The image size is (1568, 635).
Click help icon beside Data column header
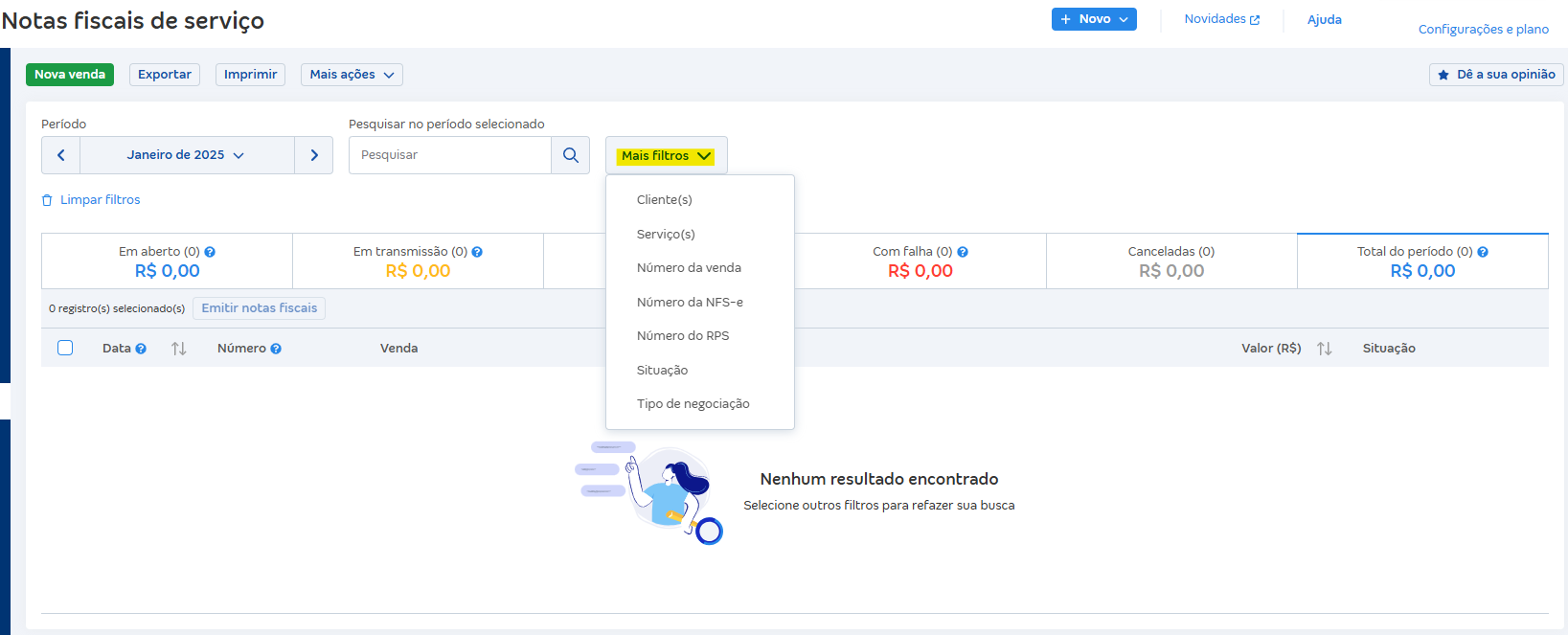(x=141, y=349)
